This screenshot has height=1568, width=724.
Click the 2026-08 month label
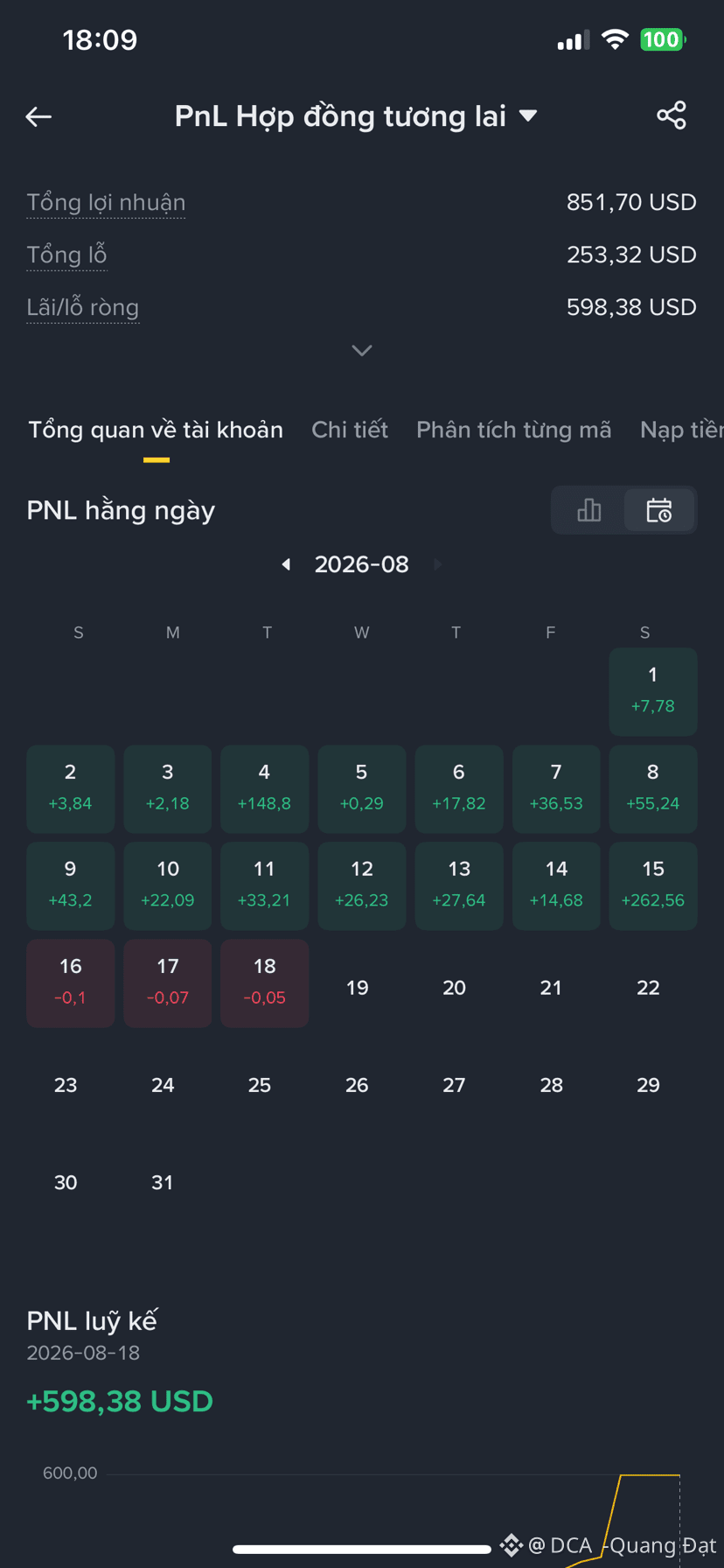(362, 564)
